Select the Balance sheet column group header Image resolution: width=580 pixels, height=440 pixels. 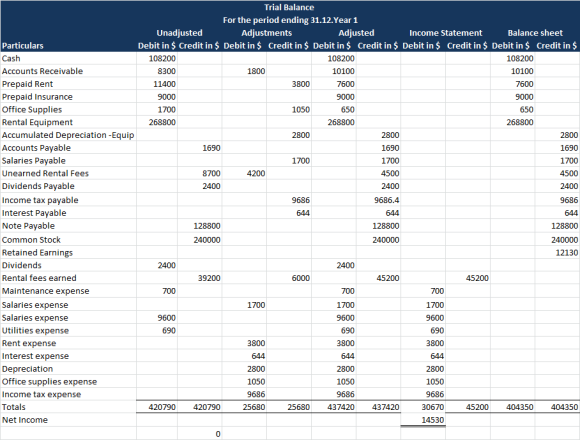tap(535, 33)
